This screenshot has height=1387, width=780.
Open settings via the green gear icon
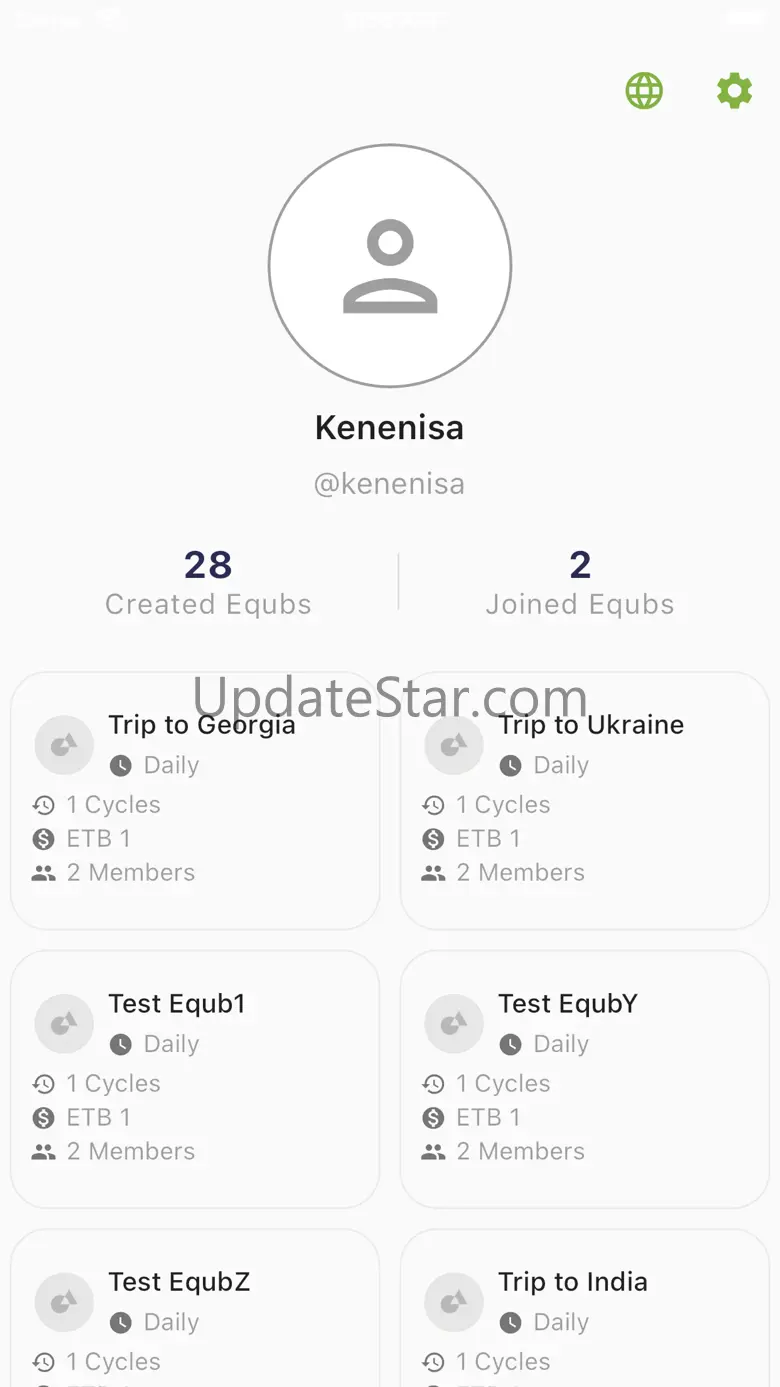734,91
